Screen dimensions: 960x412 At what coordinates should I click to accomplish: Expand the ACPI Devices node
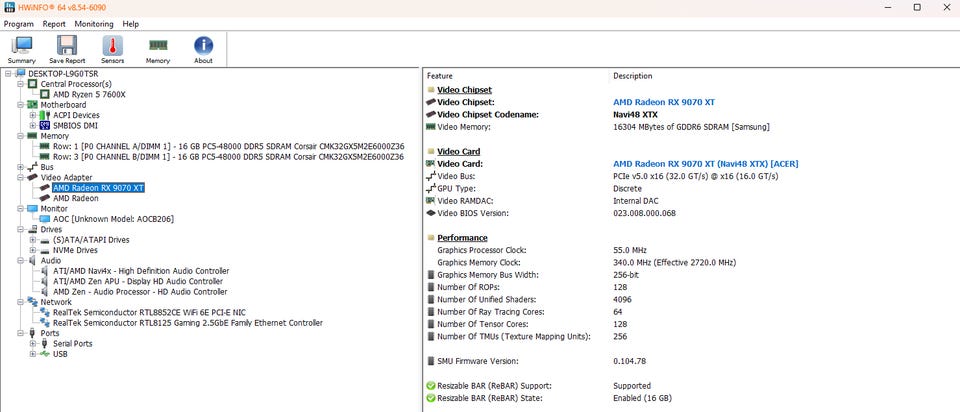pos(32,115)
